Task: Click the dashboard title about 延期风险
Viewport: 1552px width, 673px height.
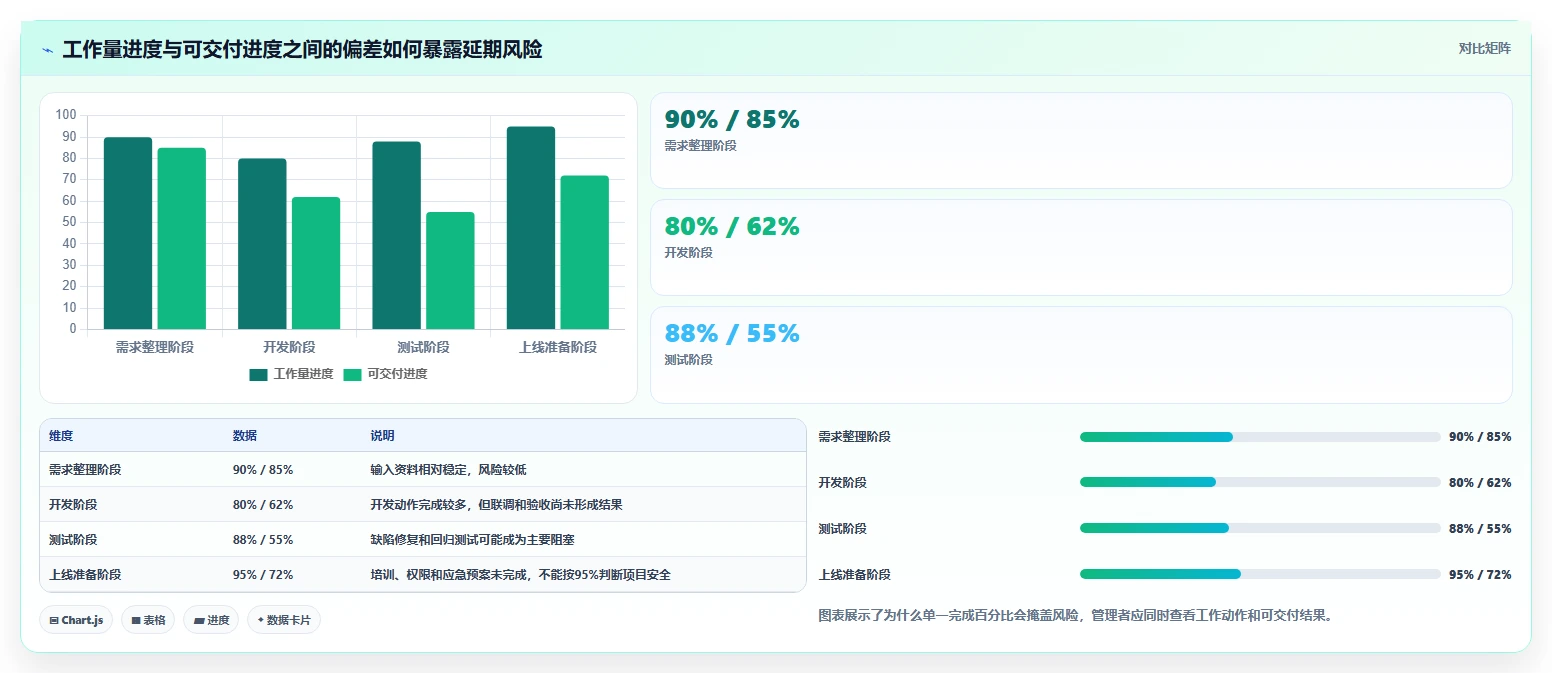Action: 302,49
